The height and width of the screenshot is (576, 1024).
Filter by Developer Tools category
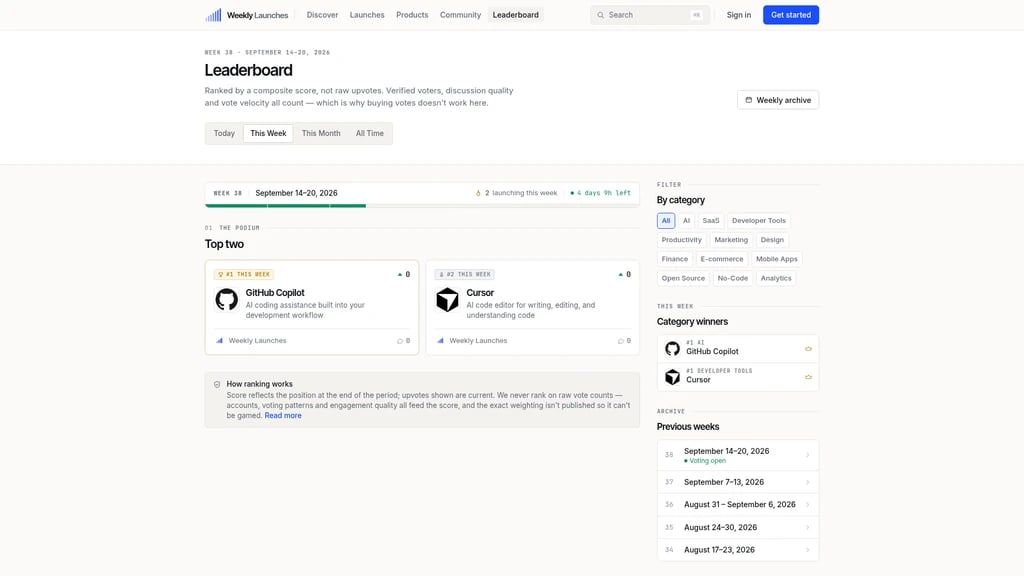[x=758, y=221]
